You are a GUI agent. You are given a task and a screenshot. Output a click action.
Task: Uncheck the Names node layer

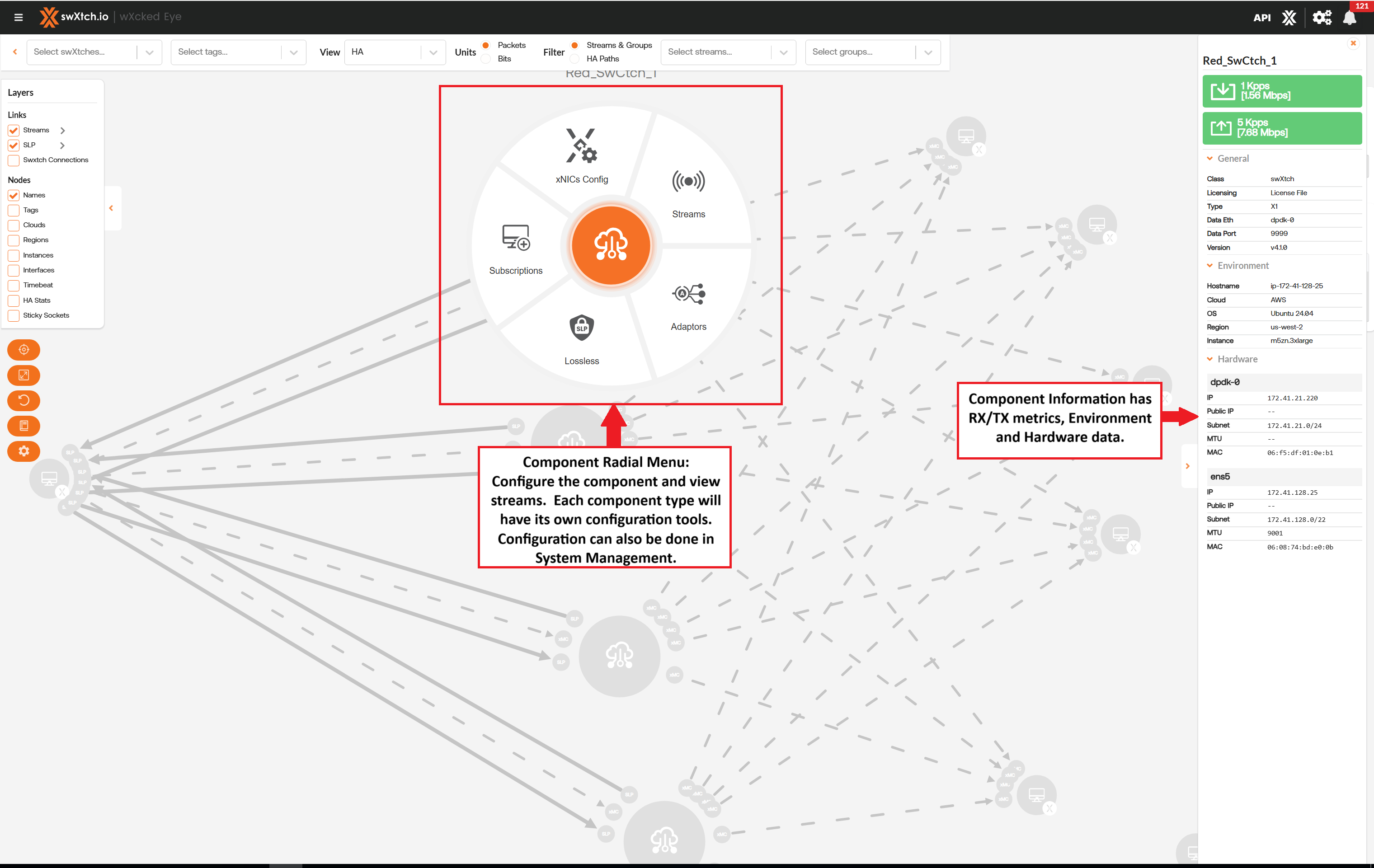[x=14, y=196]
